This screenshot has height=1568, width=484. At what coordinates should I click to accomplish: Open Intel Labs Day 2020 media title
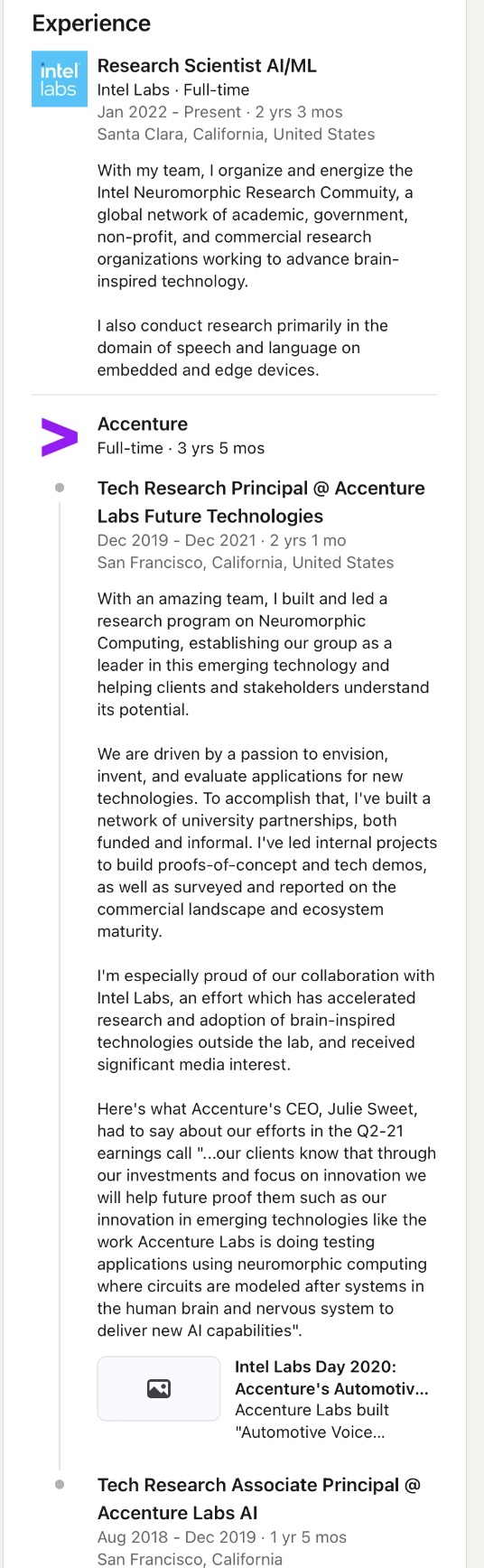click(331, 1377)
